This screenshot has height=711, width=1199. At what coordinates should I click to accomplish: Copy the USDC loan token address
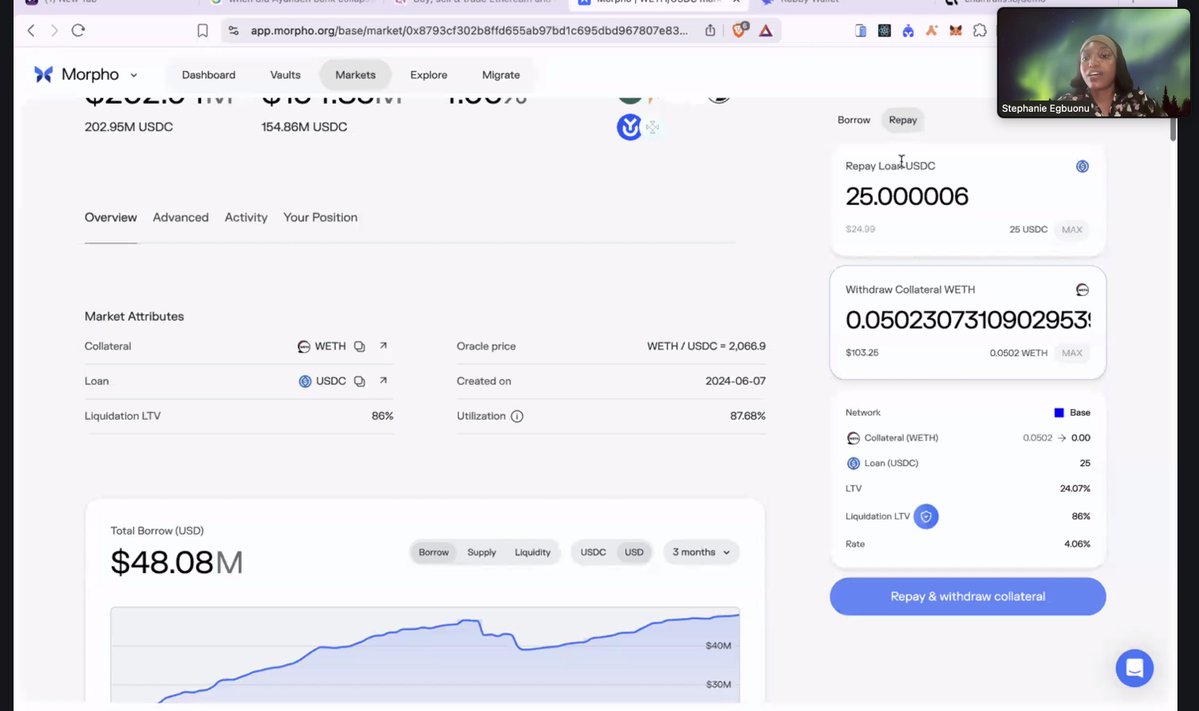click(x=359, y=381)
